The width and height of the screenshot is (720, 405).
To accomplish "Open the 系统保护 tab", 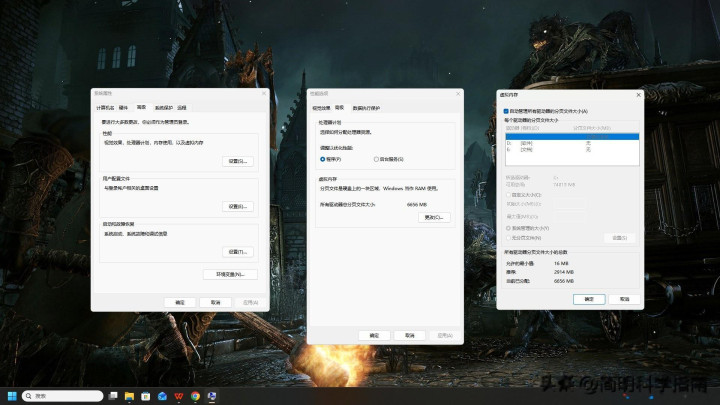I will coord(162,106).
